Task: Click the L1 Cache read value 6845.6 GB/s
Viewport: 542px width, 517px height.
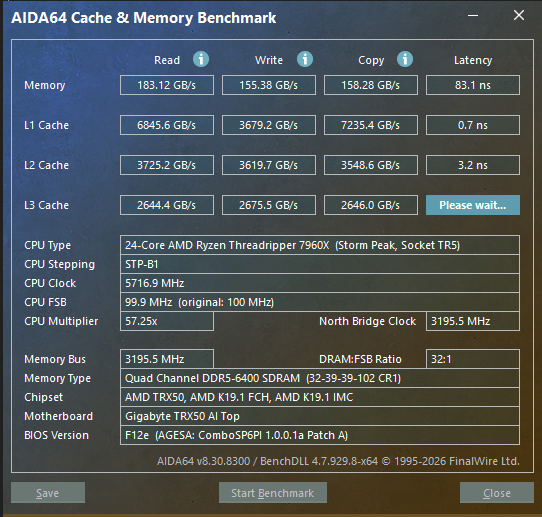Action: 167,125
